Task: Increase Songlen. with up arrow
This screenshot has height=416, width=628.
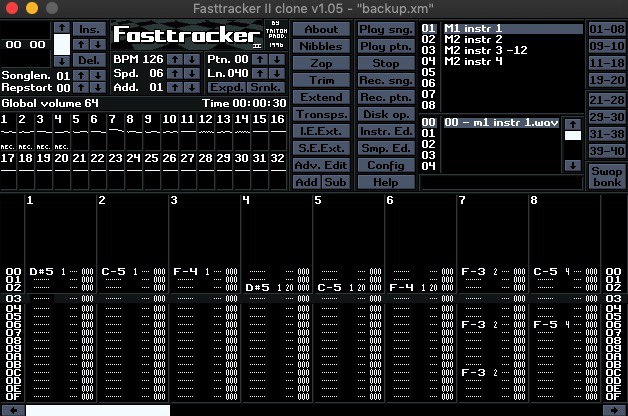Action: 81,75
